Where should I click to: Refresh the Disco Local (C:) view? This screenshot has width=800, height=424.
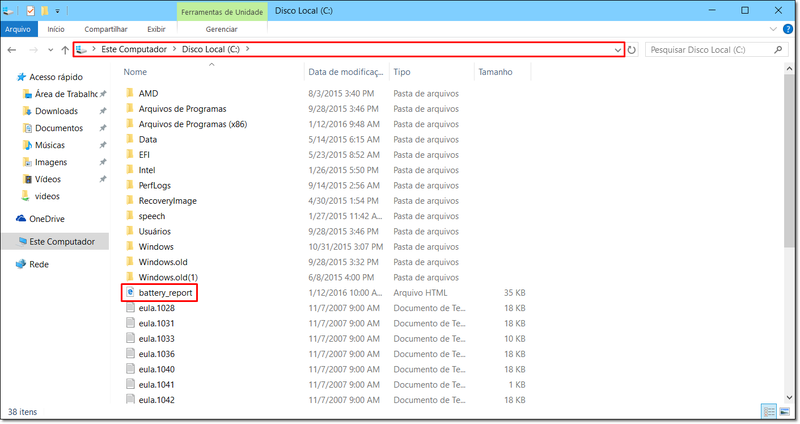coord(632,50)
